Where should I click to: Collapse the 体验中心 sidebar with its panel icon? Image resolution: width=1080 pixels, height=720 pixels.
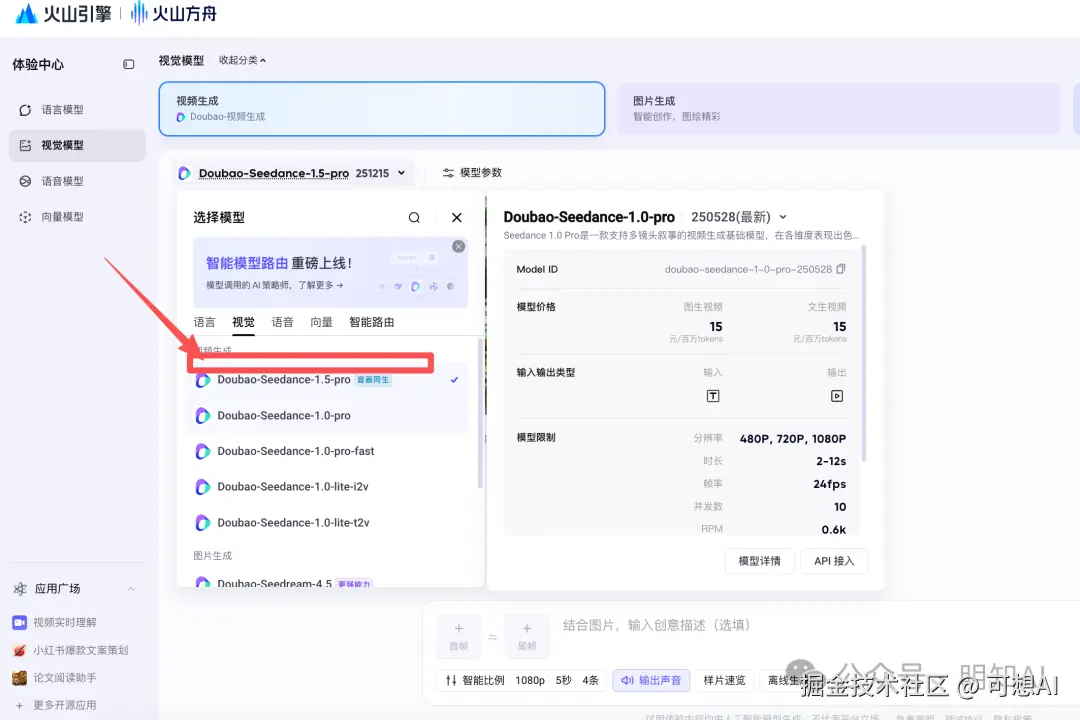[x=129, y=64]
